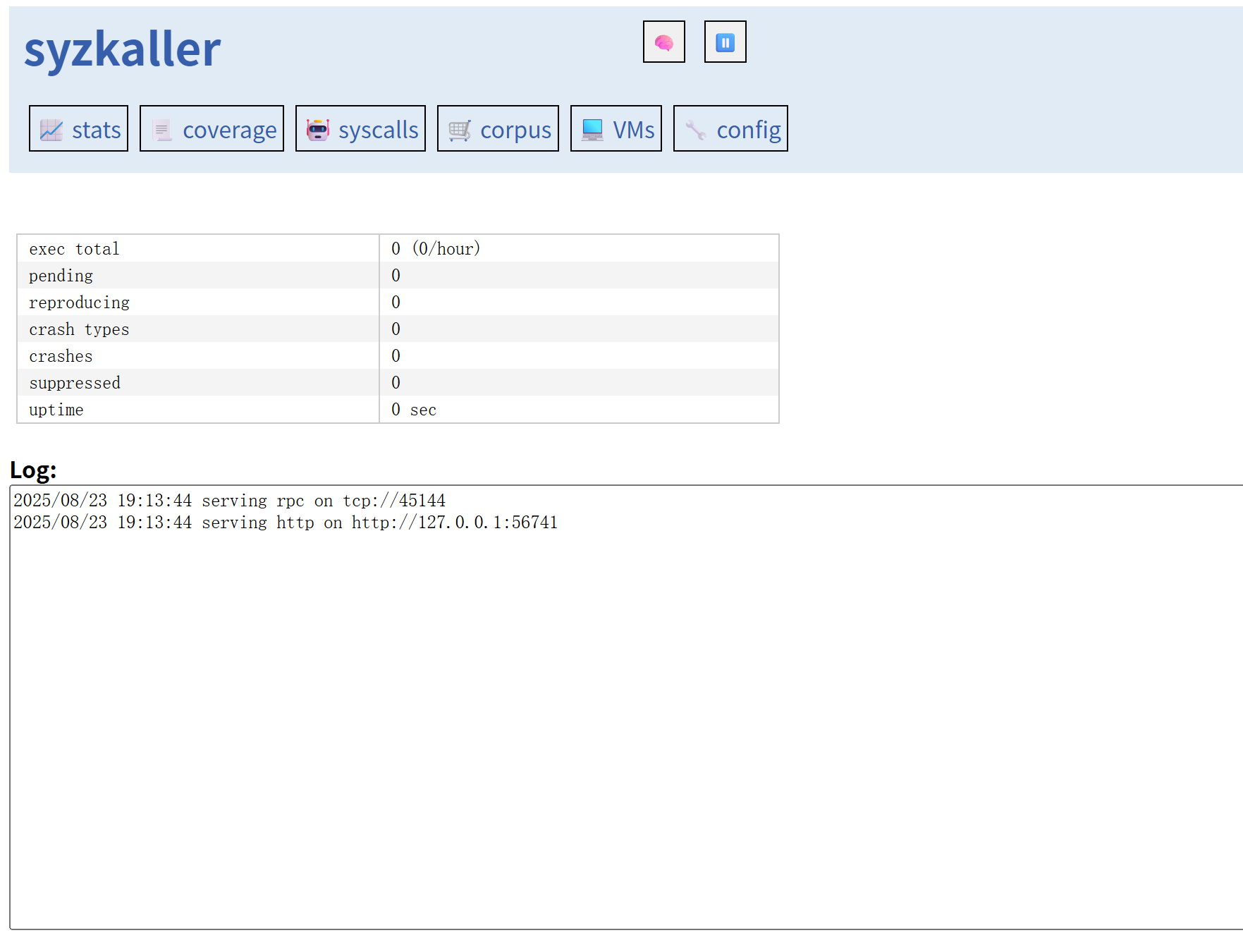1243x952 pixels.
Task: Pause fuzzing with the blue pause button
Action: coord(725,42)
